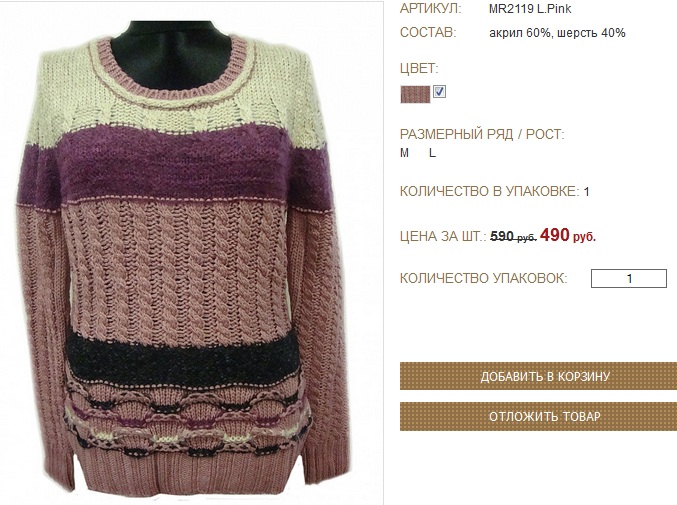
Task: Click the composition text акрил 60%, шерсть 40%
Action: (557, 33)
